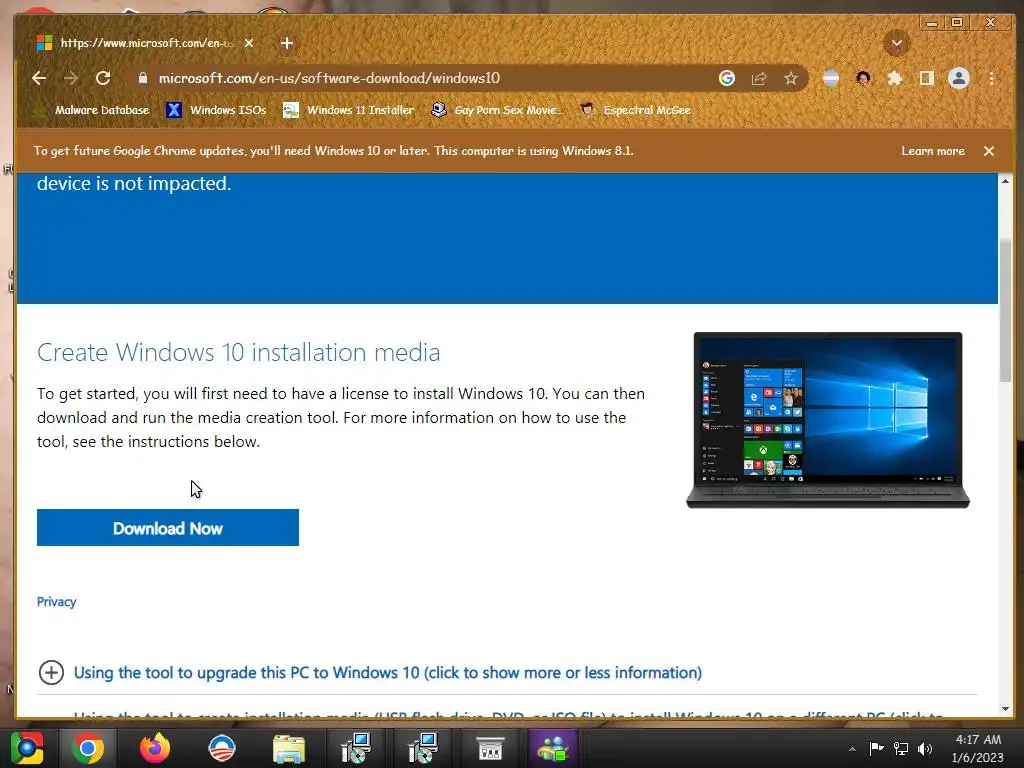Launch Firefox from the taskbar
This screenshot has width=1024, height=768.
155,748
